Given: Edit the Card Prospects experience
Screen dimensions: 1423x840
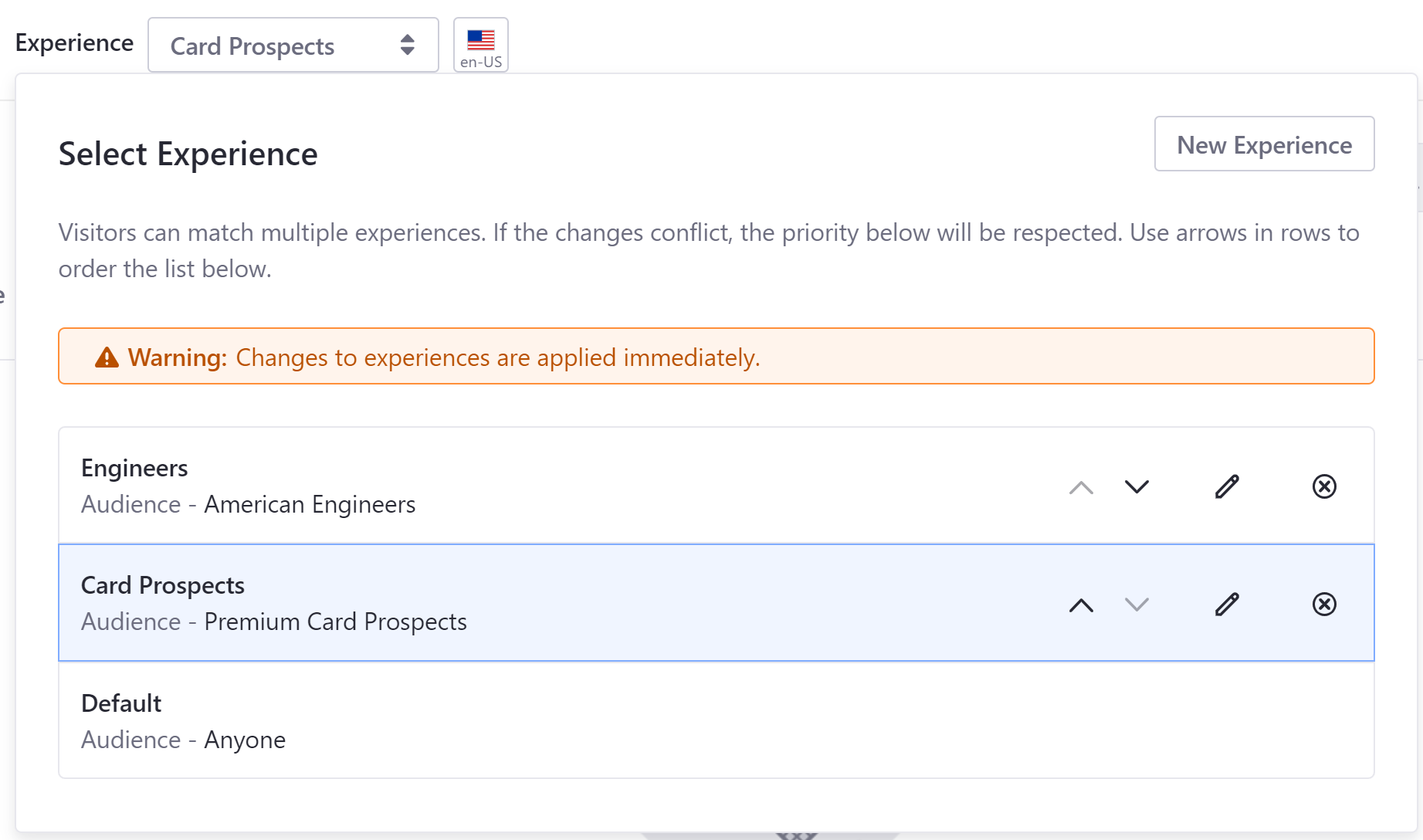Looking at the screenshot, I should pos(1227,605).
